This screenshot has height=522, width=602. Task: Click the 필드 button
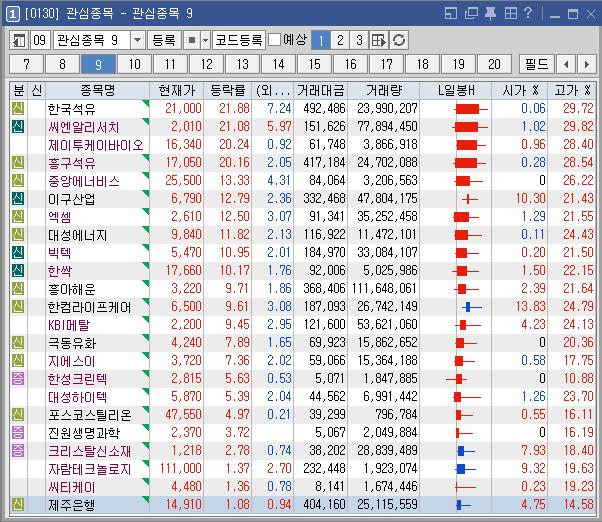[536, 64]
